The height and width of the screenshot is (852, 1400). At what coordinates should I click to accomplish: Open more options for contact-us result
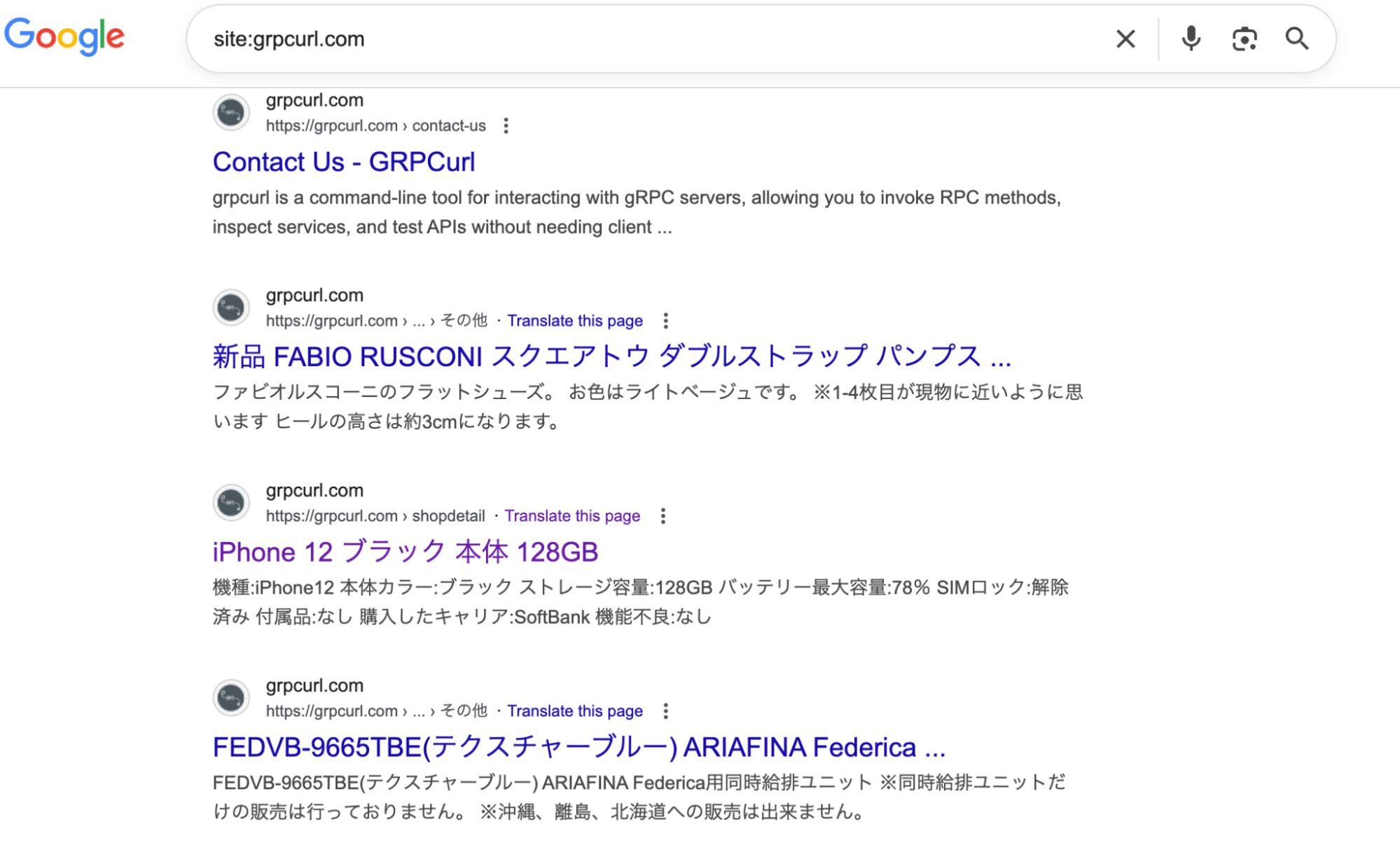coord(506,126)
